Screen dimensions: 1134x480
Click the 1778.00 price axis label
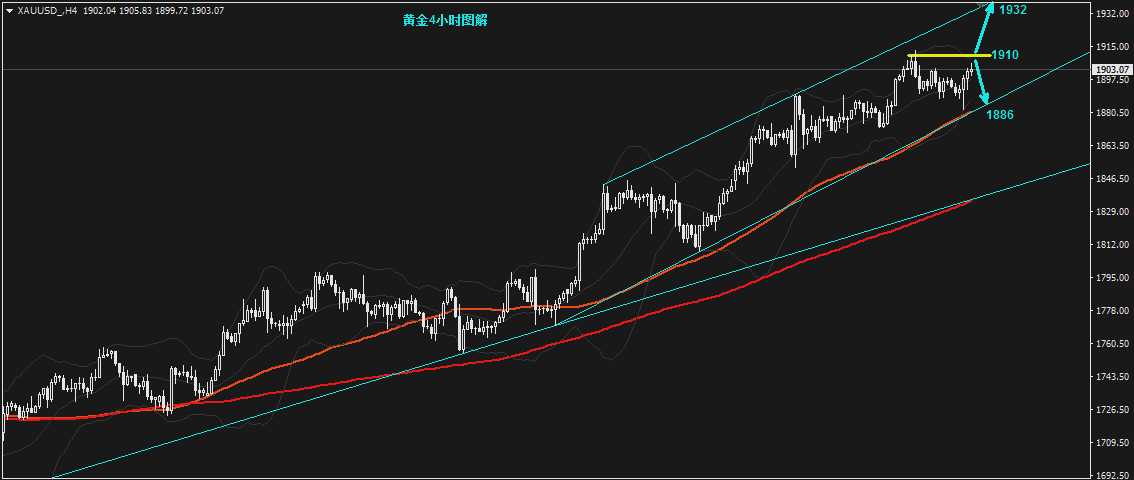[1113, 311]
